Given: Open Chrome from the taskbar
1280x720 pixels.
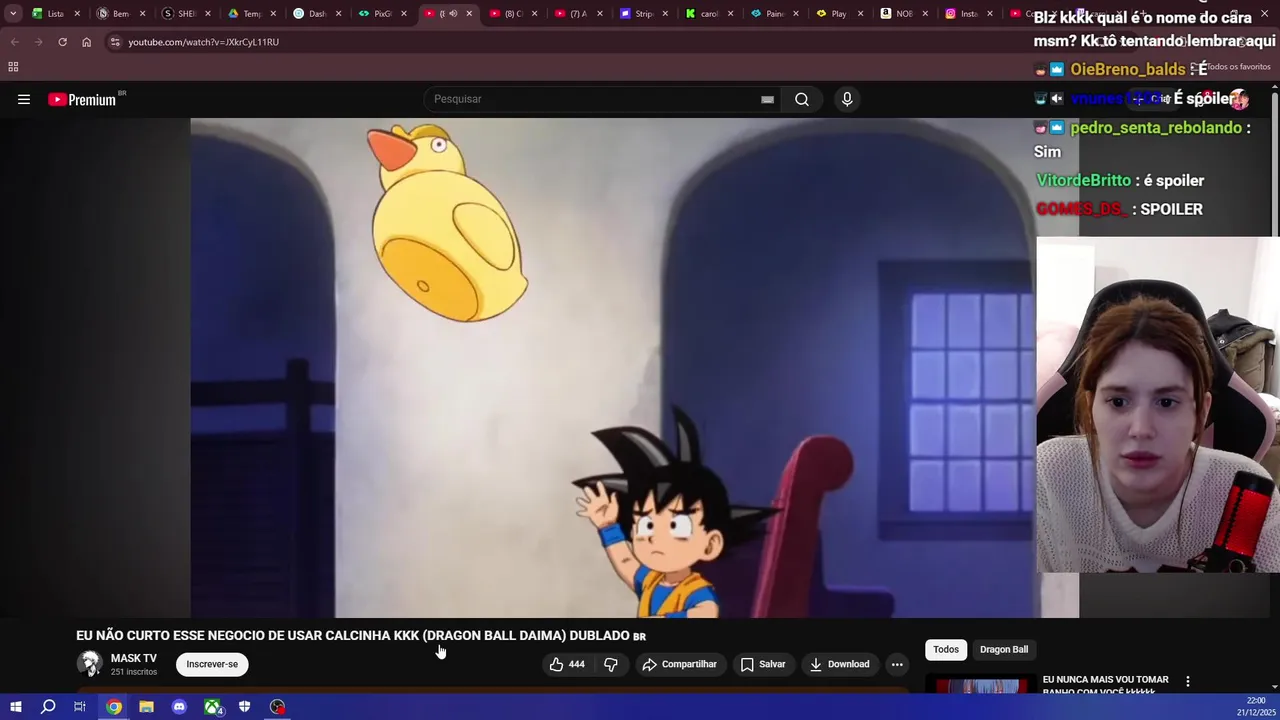Looking at the screenshot, I should click(x=114, y=707).
